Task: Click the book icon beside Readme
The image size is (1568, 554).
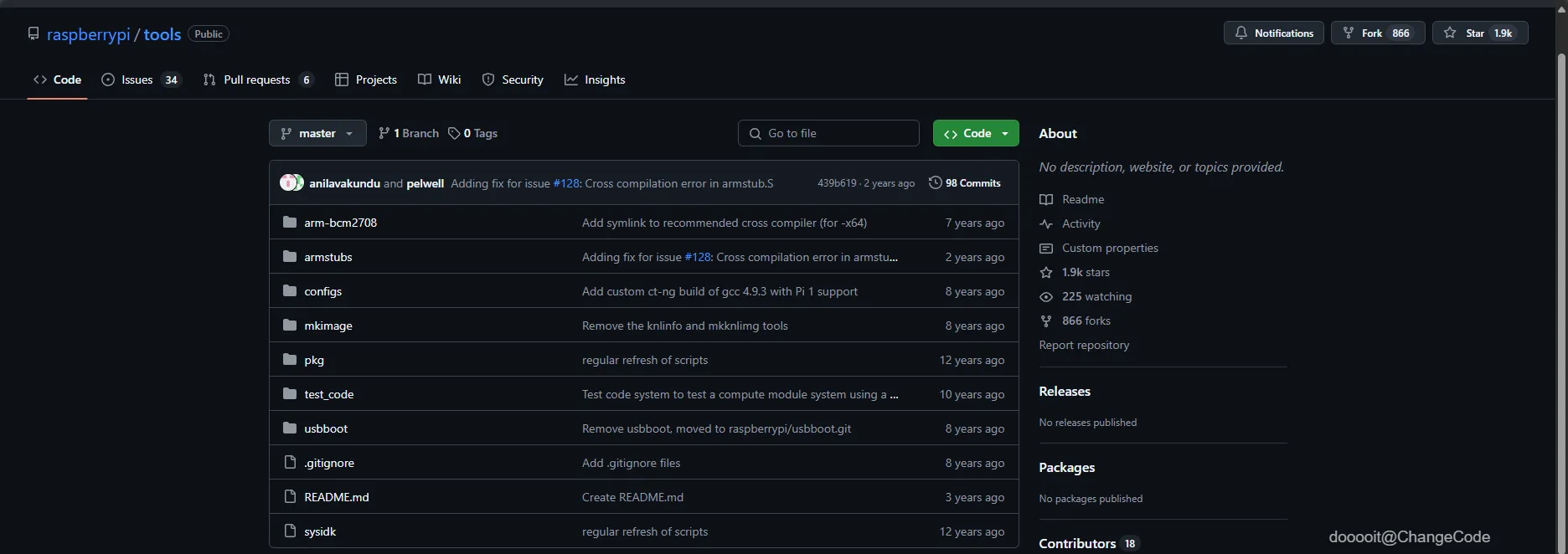Action: [1046, 199]
